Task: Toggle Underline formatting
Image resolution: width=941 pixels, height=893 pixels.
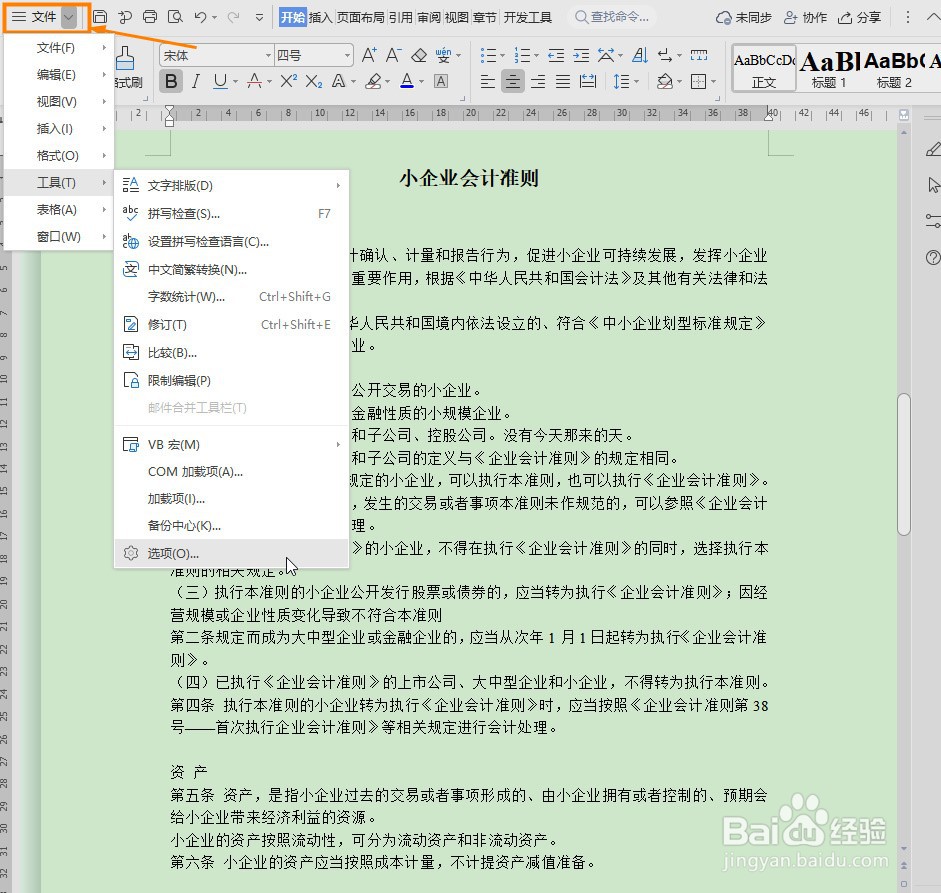Action: click(220, 81)
